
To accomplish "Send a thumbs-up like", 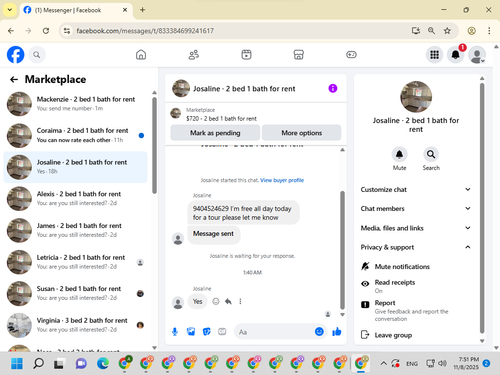I will click(337, 331).
